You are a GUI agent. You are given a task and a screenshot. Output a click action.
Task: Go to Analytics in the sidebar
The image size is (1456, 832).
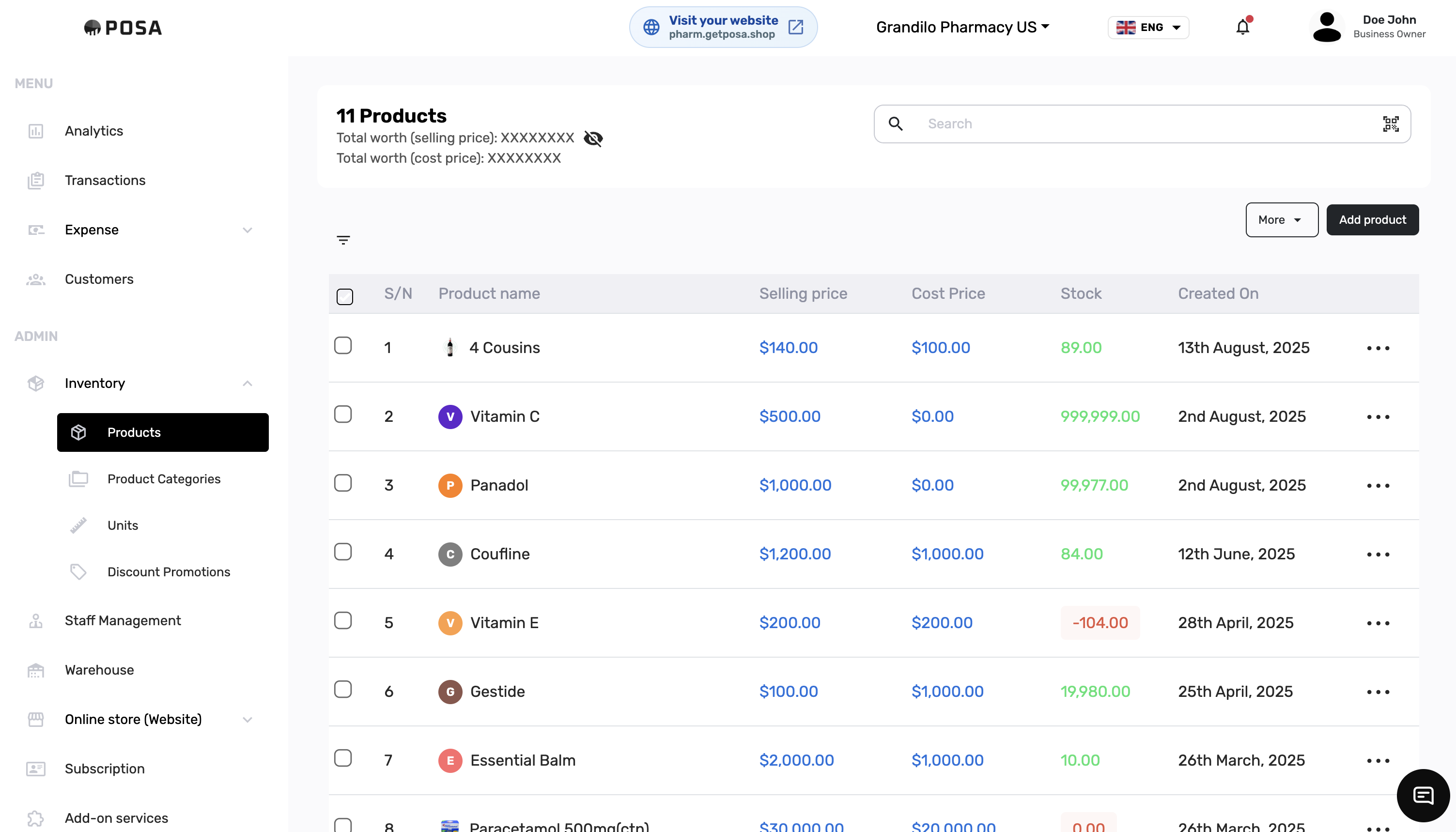point(93,131)
